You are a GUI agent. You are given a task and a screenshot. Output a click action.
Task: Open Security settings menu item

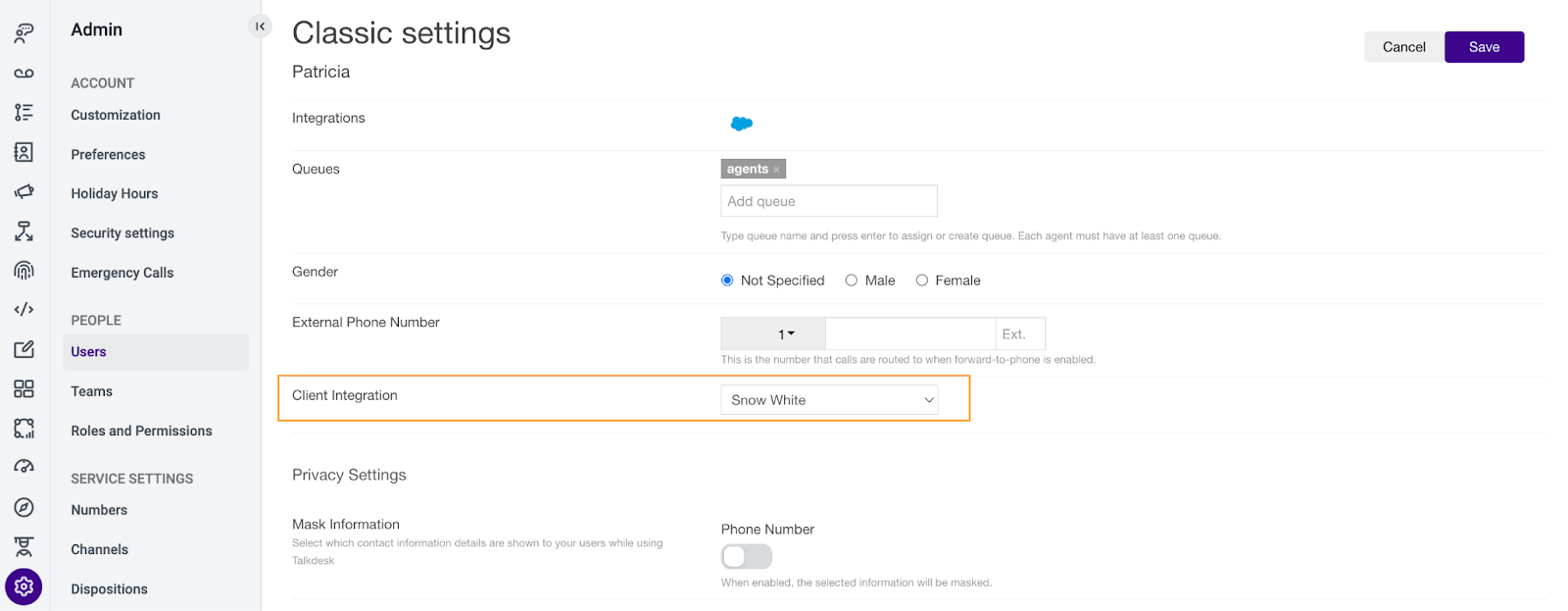122,233
